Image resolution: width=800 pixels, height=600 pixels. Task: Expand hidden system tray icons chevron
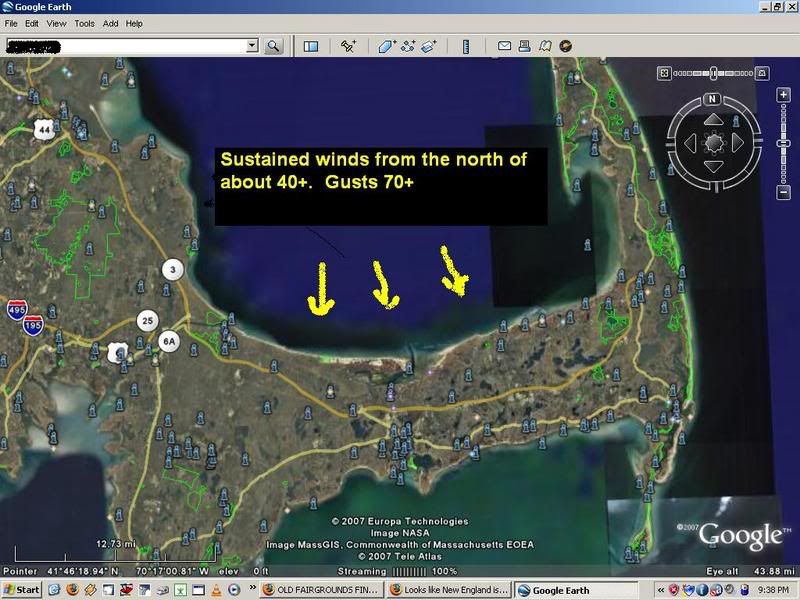coord(661,590)
